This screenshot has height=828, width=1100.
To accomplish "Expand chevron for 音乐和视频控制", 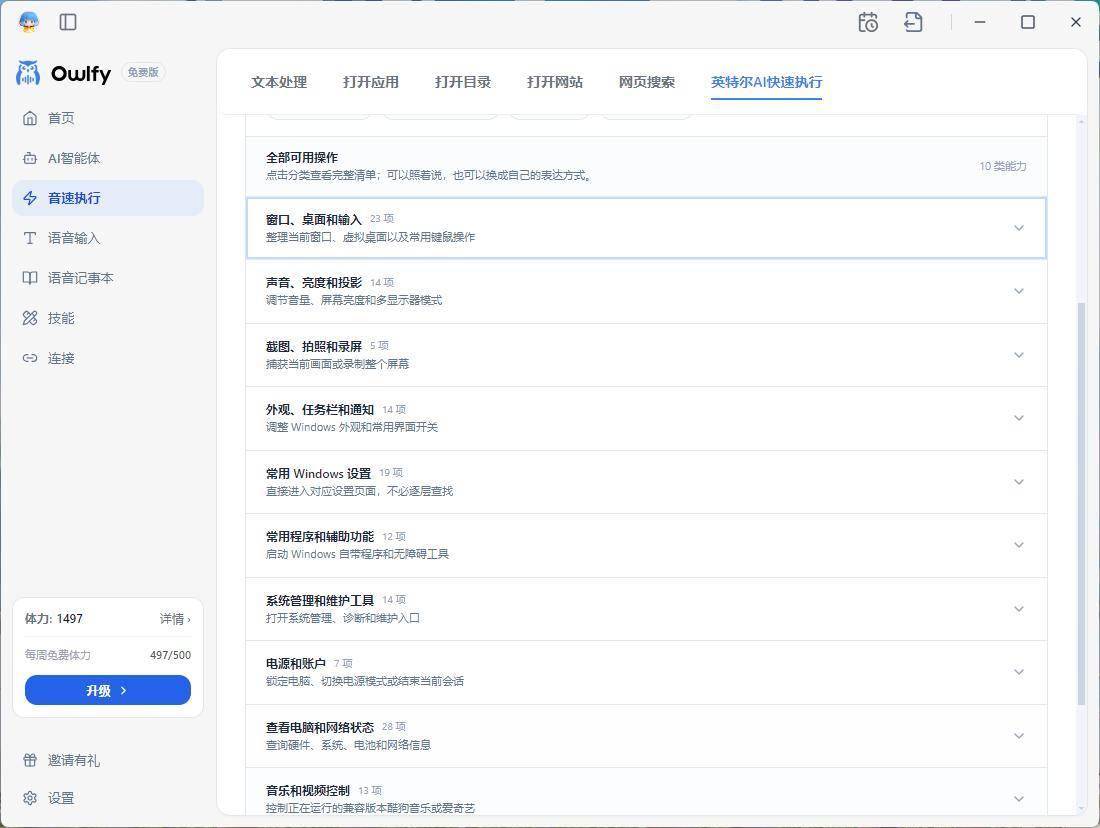I will tap(1019, 799).
